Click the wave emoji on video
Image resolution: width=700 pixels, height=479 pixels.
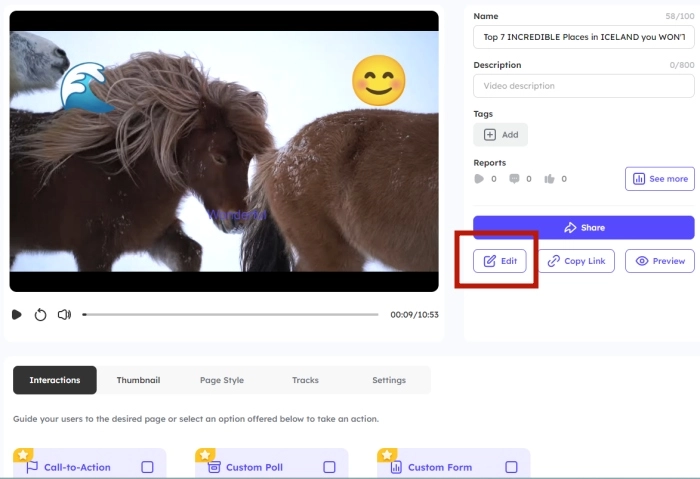(82, 87)
